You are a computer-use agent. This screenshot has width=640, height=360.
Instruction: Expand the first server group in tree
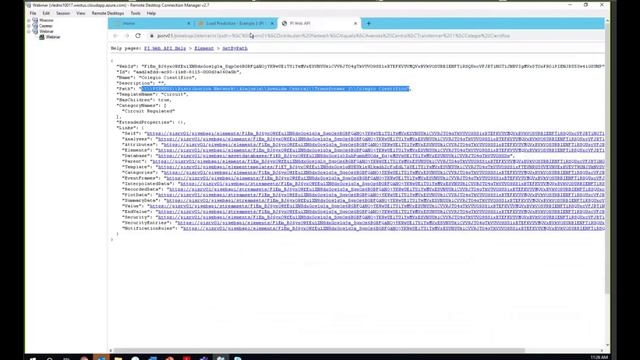(29, 20)
